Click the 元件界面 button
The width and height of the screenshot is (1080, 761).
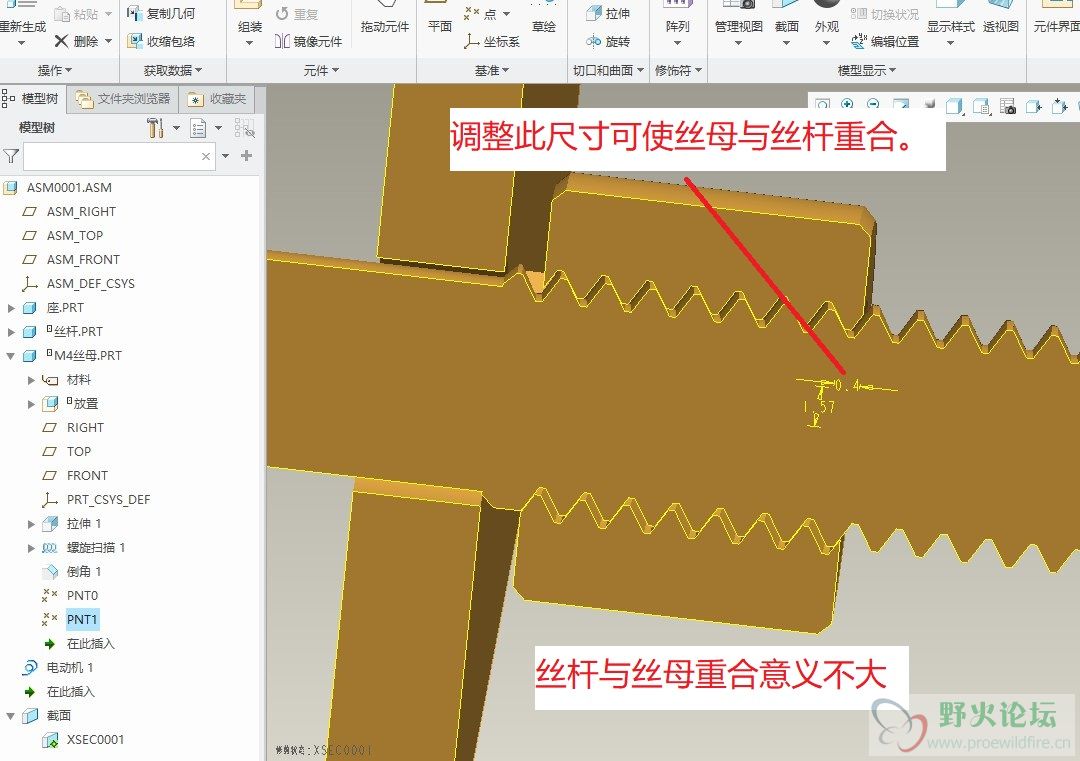point(1056,19)
